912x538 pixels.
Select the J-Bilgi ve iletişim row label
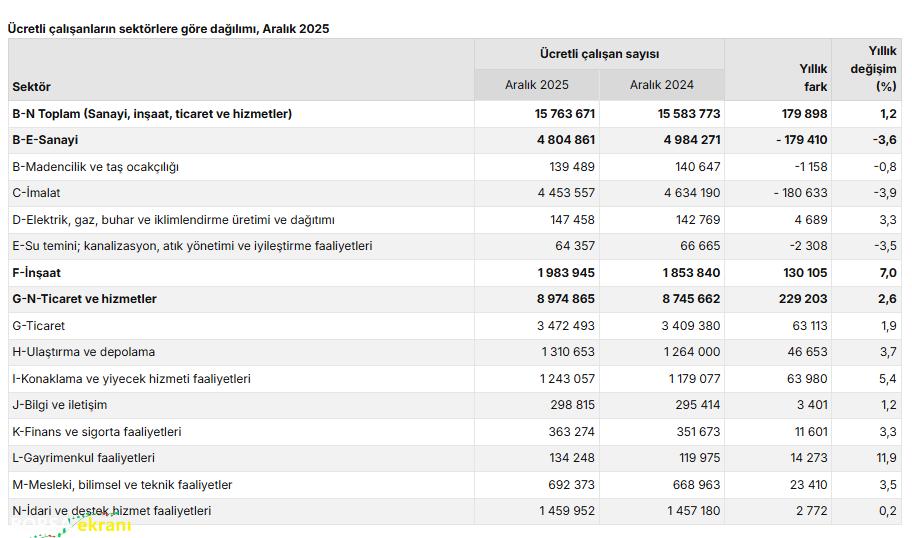point(59,405)
